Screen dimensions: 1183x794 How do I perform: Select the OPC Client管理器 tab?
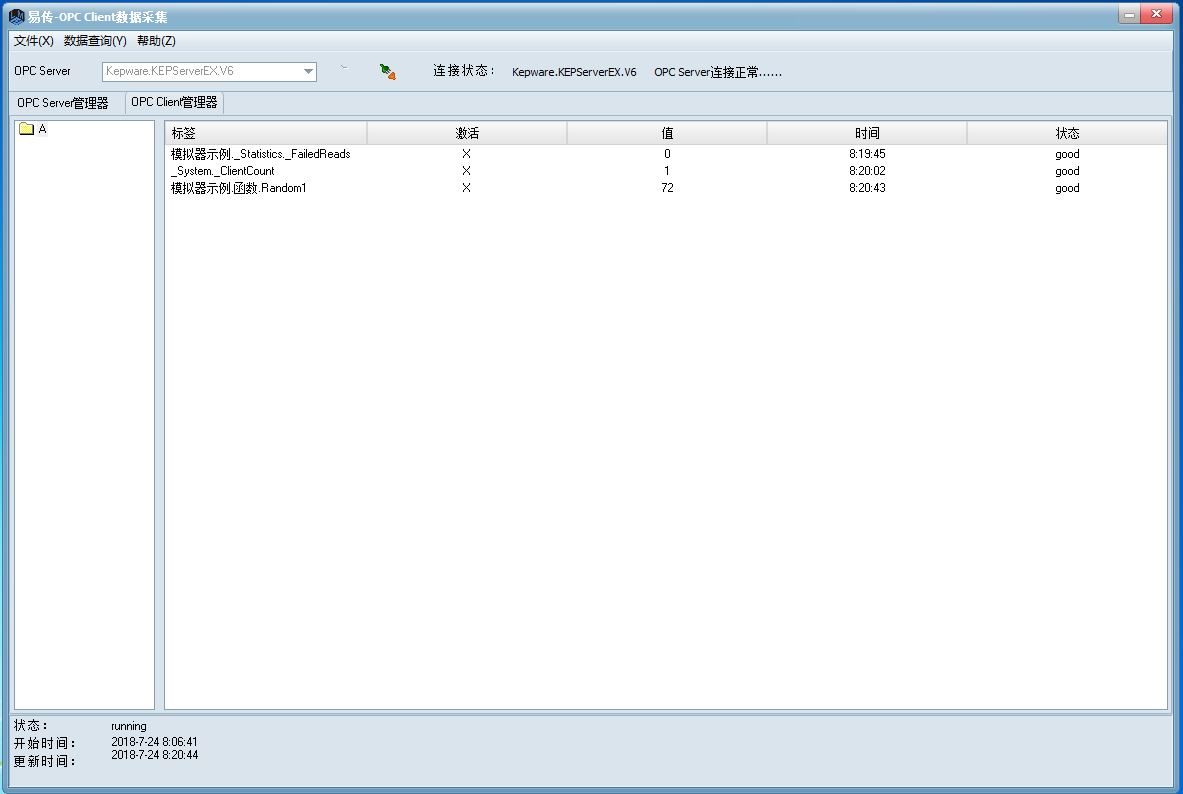(x=174, y=102)
